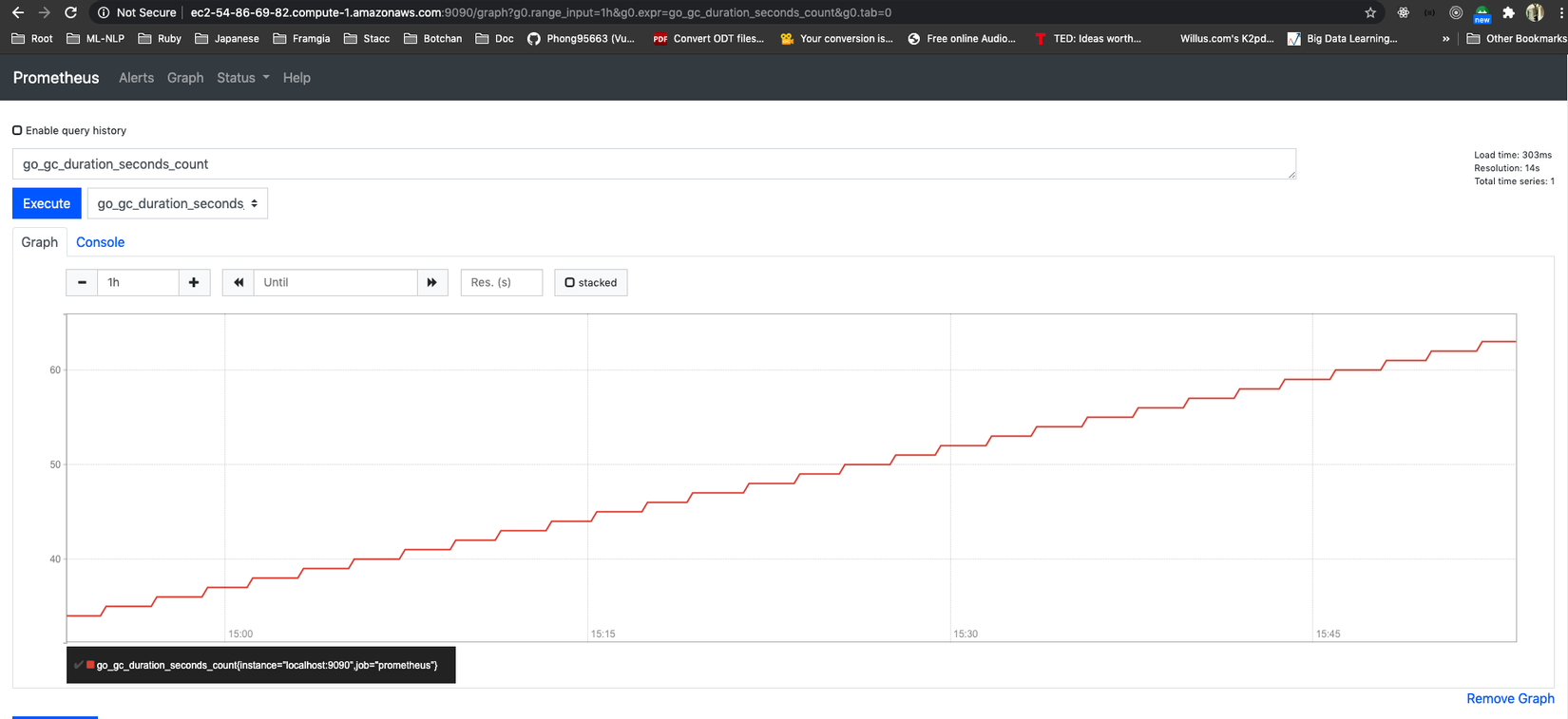Click the red series color swatch in legend

(x=90, y=665)
